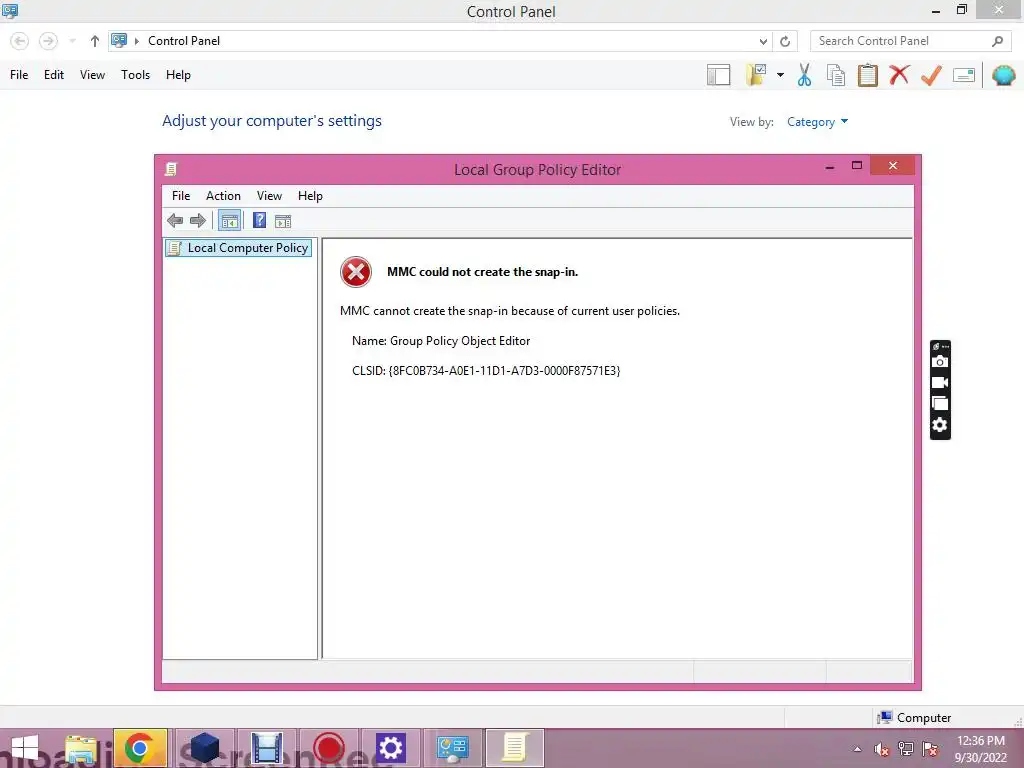The height and width of the screenshot is (768, 1024).
Task: Show hidden tray icons arrow
Action: click(x=857, y=749)
